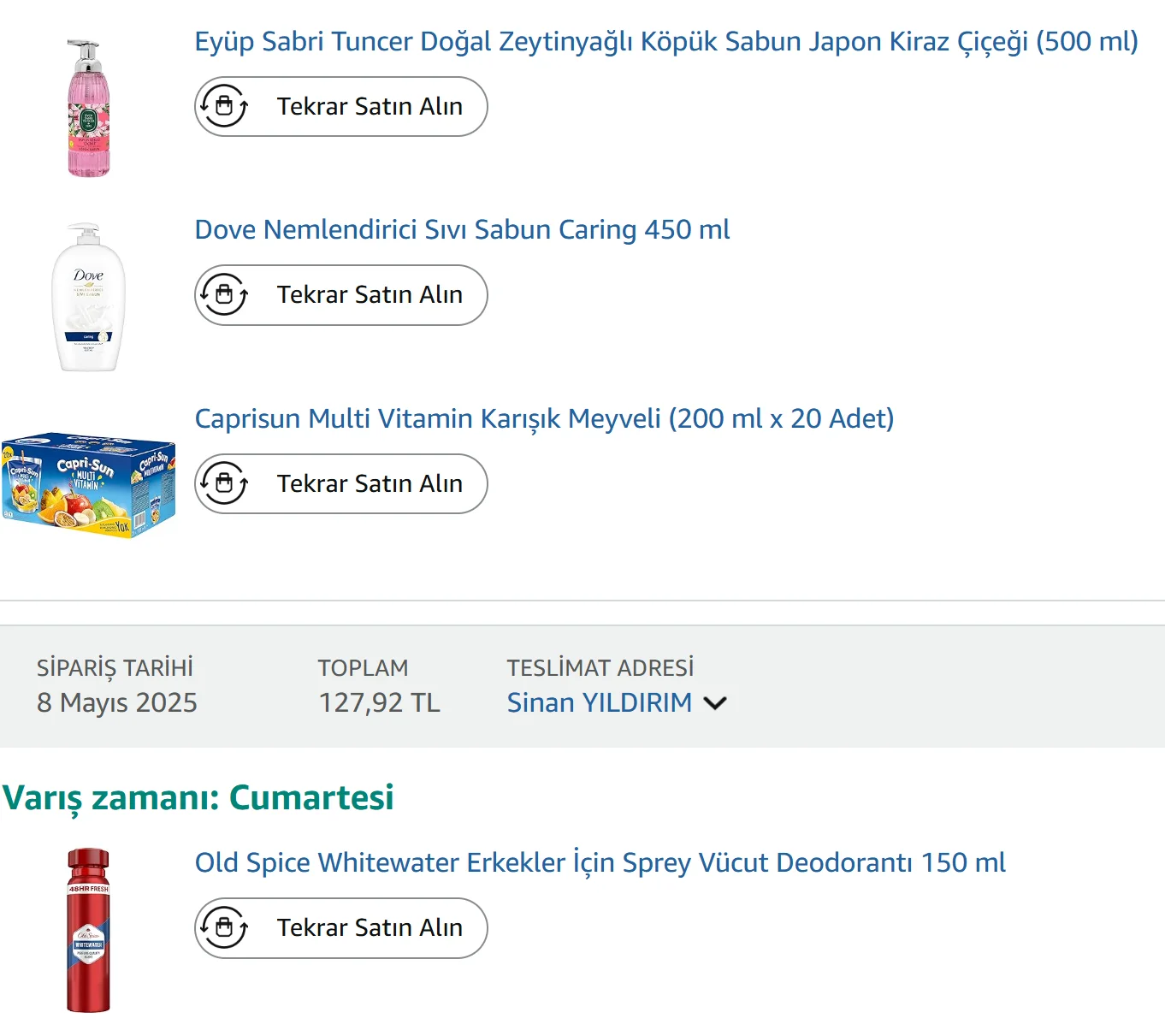Click the Capri-Sun box product image
The height and width of the screenshot is (1036, 1165).
pos(89,484)
